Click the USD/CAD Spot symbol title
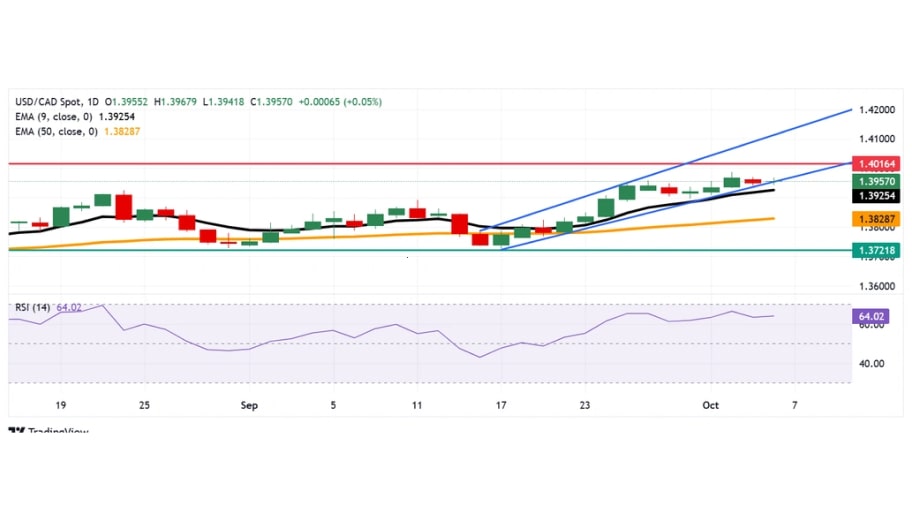Image resolution: width=912 pixels, height=513 pixels. pos(49,102)
